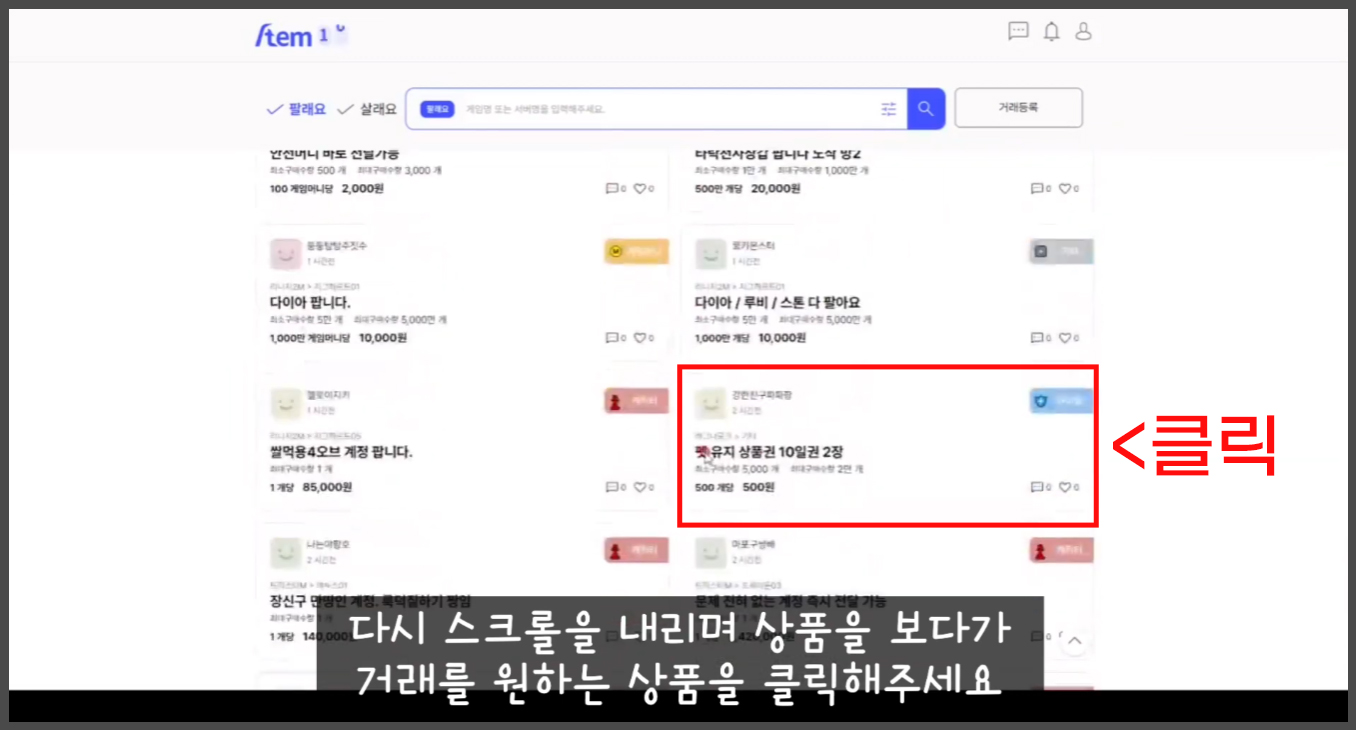This screenshot has width=1356, height=730.
Task: Open listing 상품권 10일권 2장
Action: (769, 452)
